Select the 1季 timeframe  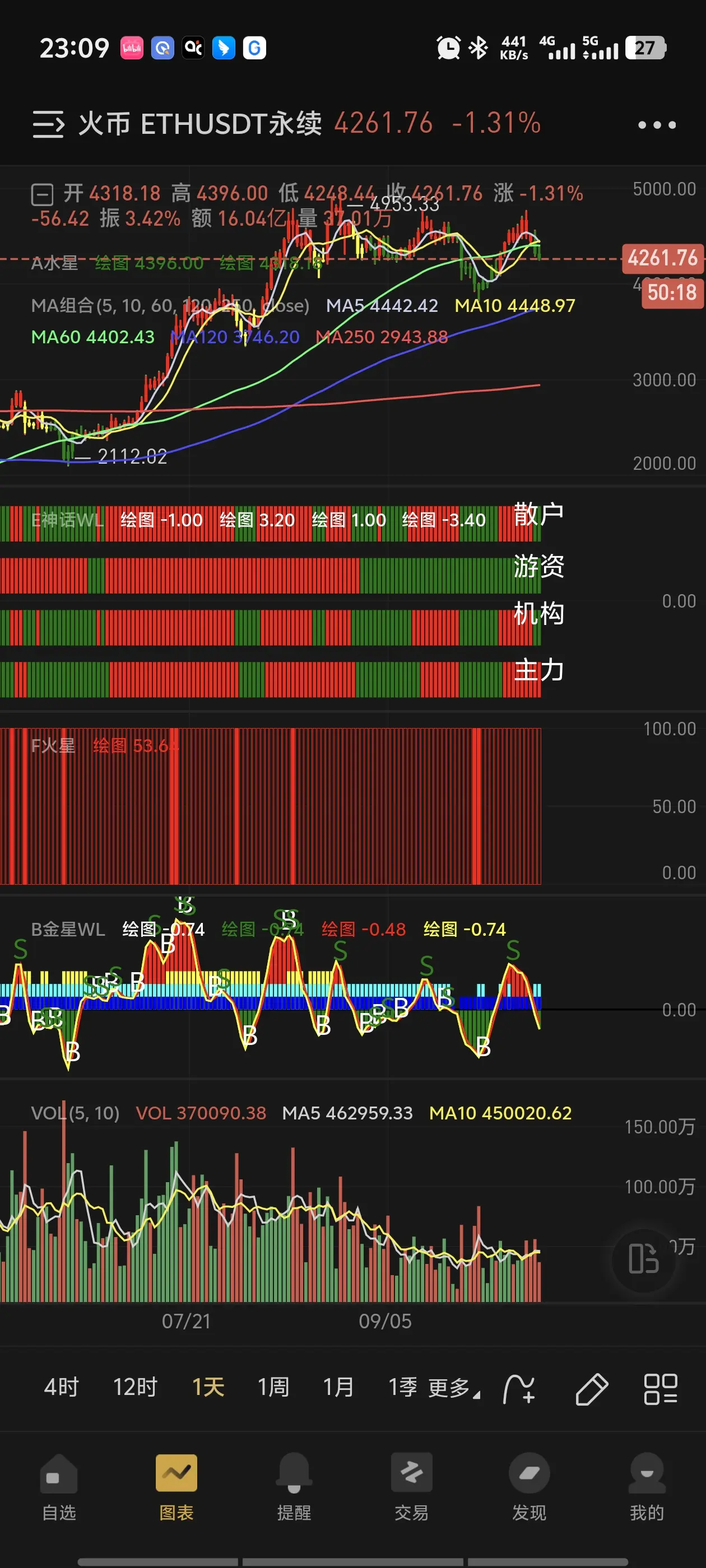(403, 1387)
